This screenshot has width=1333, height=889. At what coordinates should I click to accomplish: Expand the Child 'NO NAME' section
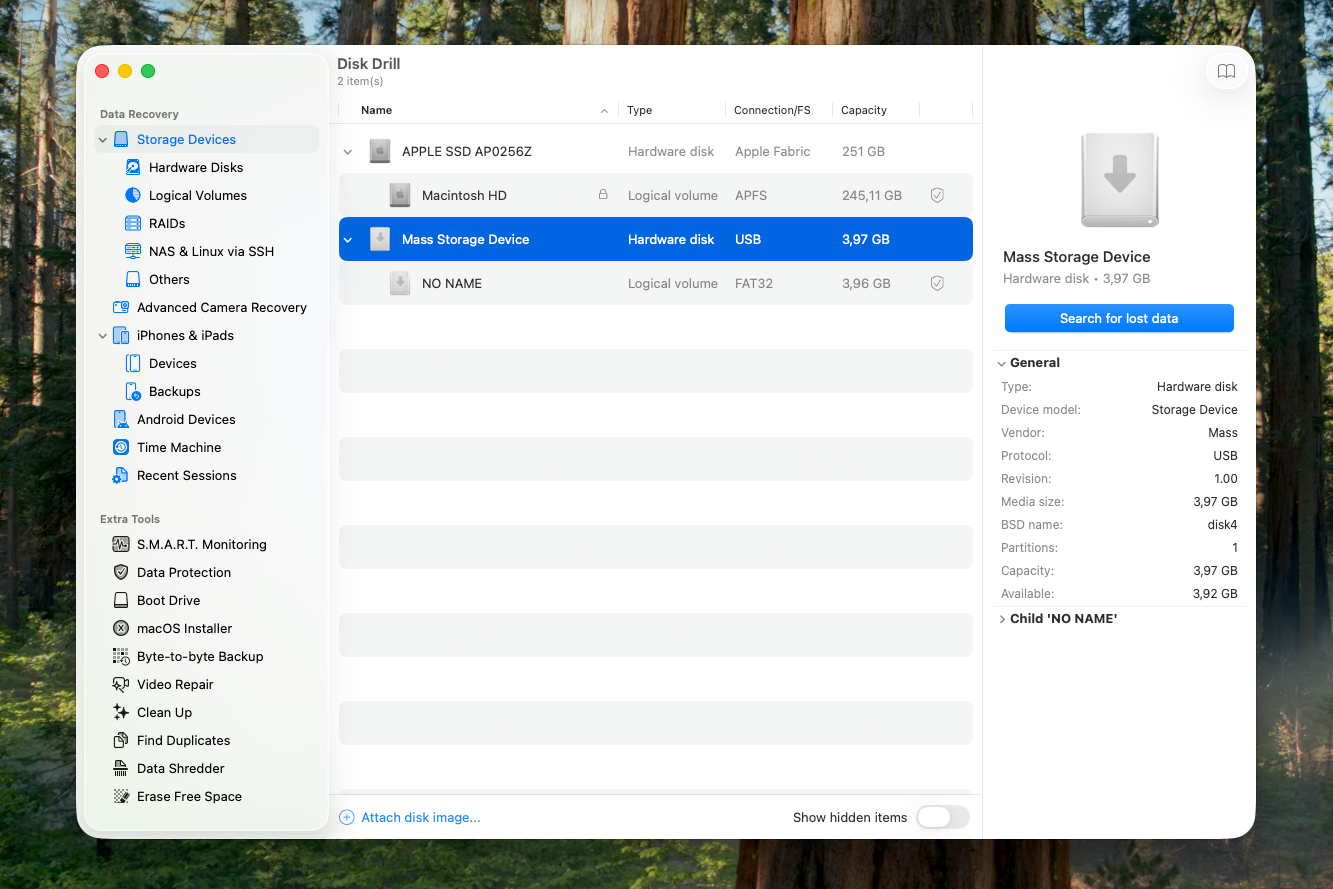1002,619
